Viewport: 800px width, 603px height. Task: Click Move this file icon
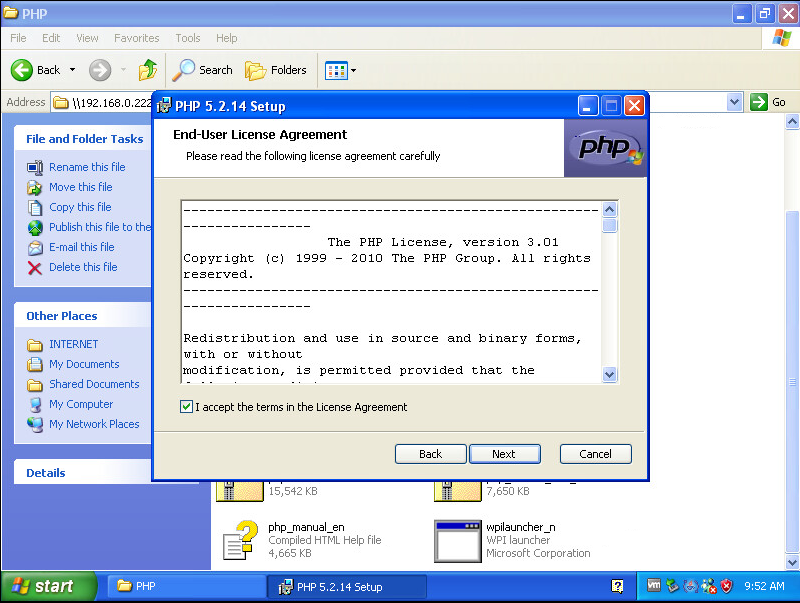(x=35, y=187)
